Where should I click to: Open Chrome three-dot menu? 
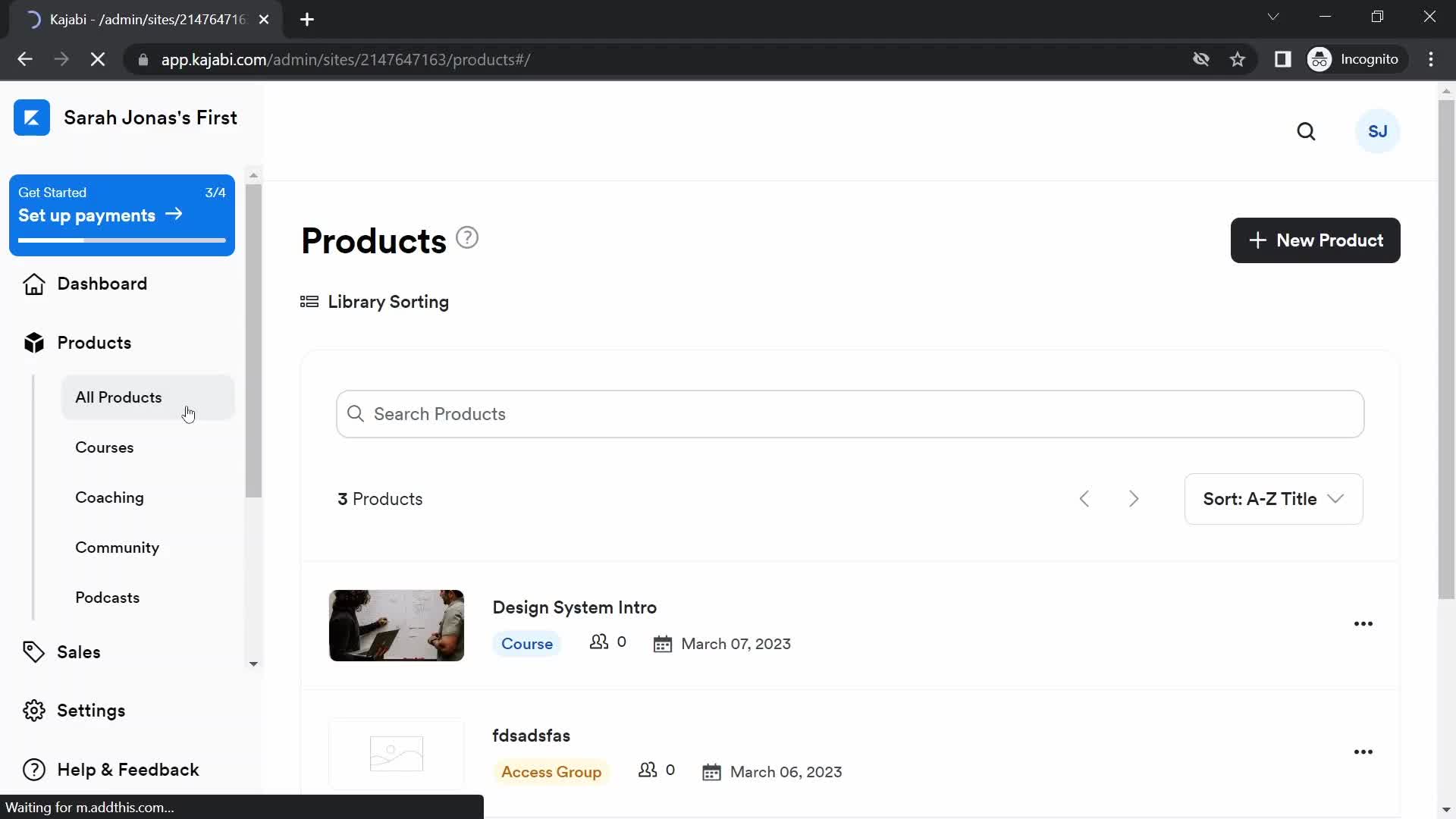(x=1431, y=59)
